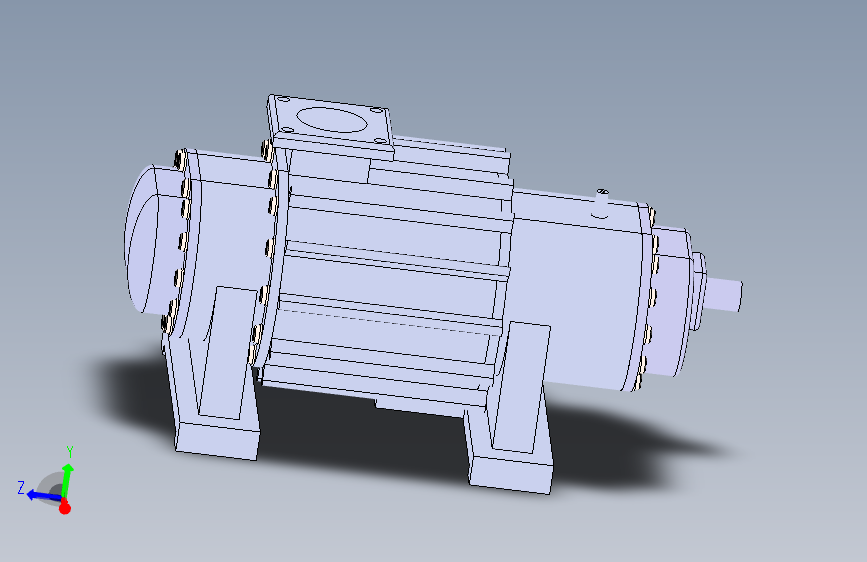
Task: Select the left front mounting foot base
Action: [x=217, y=440]
